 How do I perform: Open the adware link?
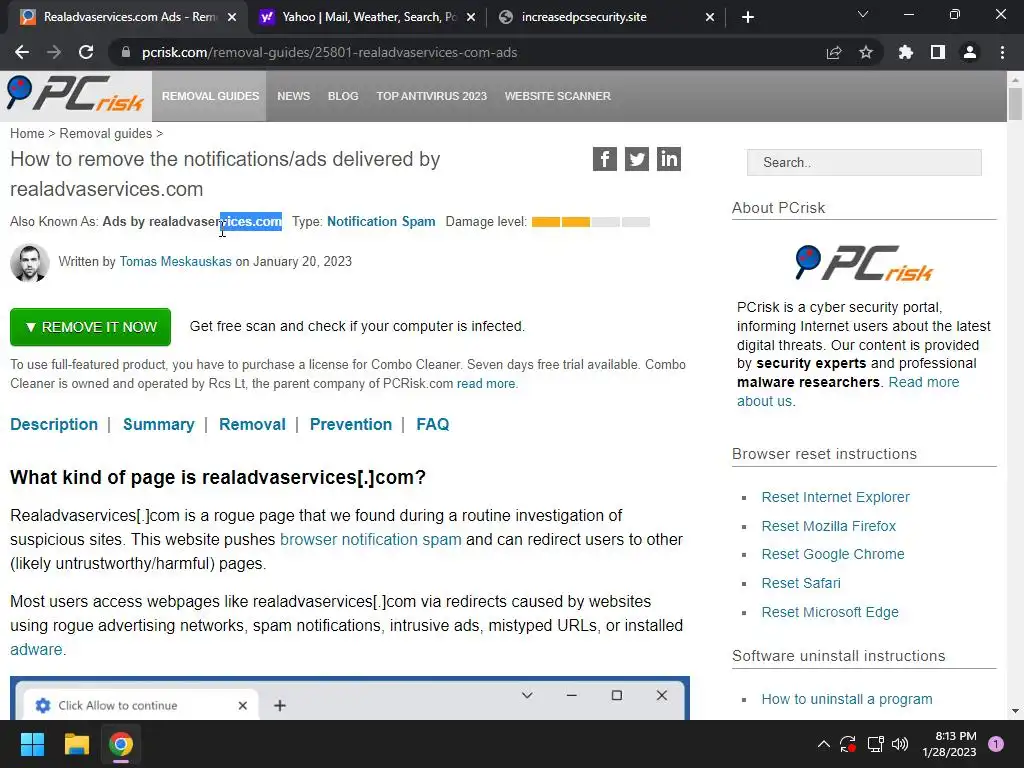pos(36,649)
